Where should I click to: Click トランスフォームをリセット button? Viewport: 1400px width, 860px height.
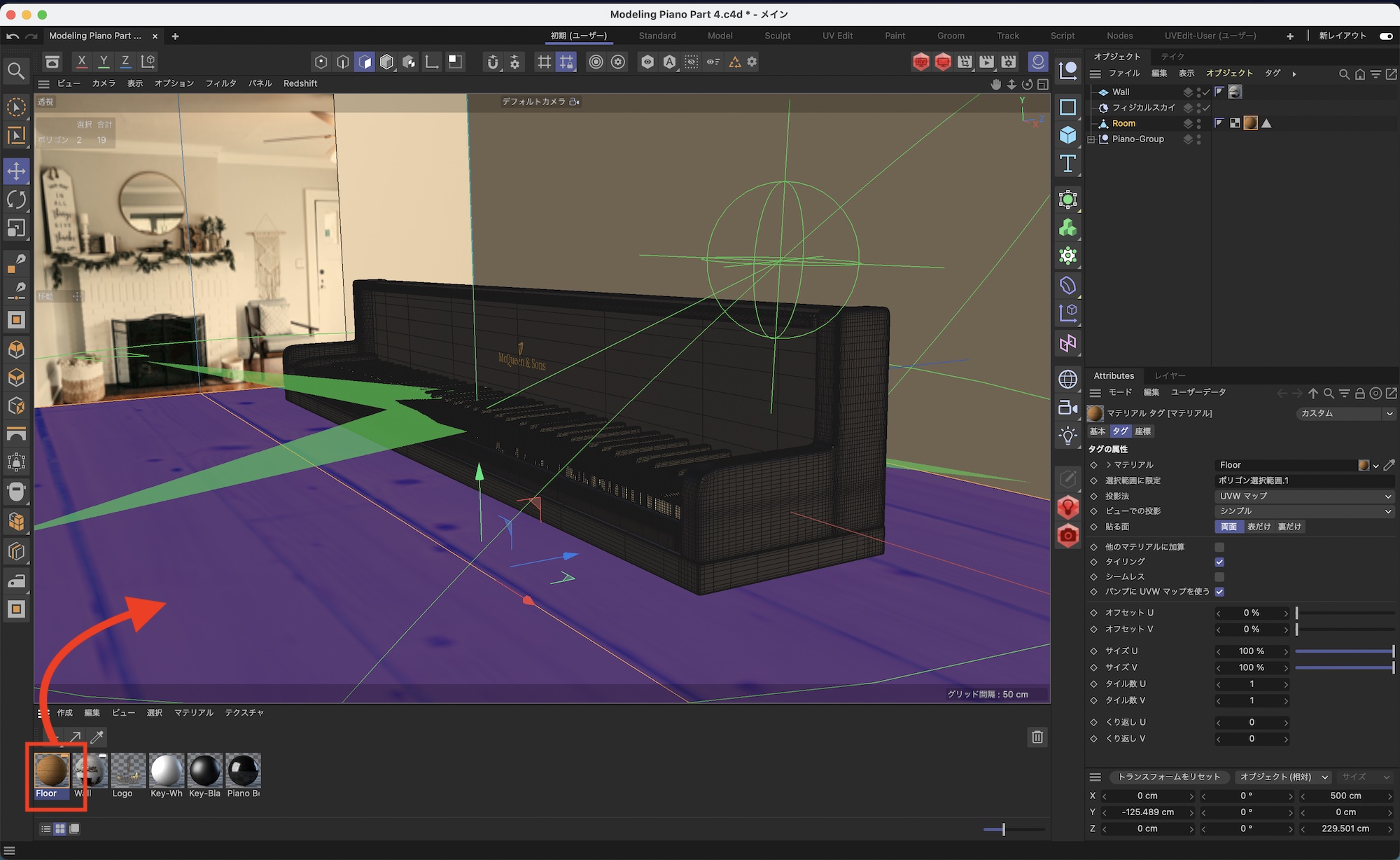point(1168,777)
